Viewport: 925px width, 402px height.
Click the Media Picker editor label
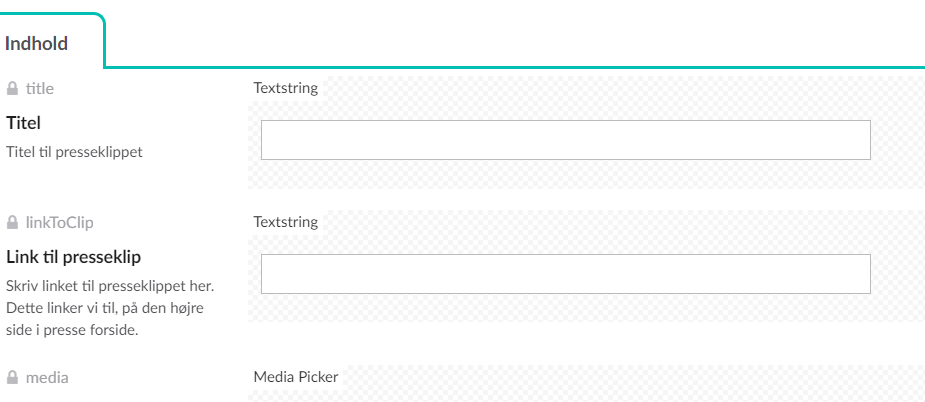click(296, 377)
